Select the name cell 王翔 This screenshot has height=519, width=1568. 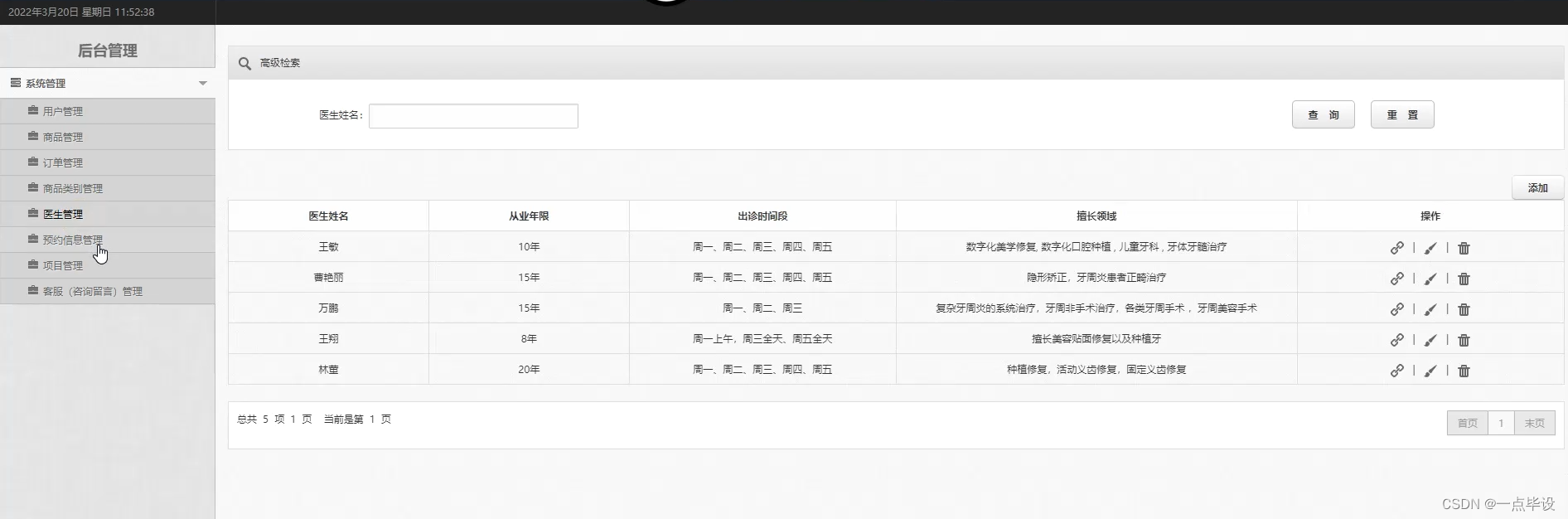pos(329,339)
